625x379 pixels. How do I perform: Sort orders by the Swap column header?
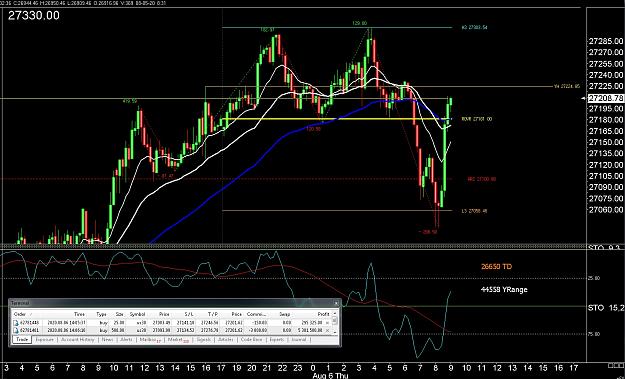[285, 314]
